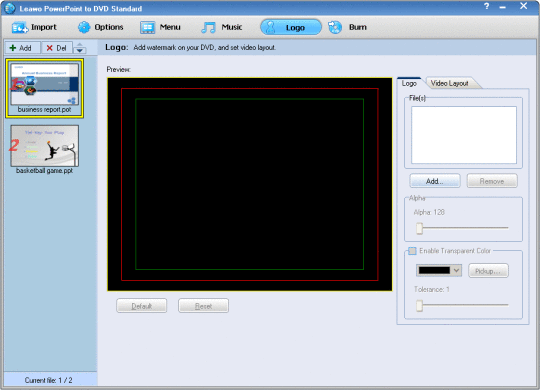Click the logo File(s) list box
The height and width of the screenshot is (390, 540).
point(464,135)
